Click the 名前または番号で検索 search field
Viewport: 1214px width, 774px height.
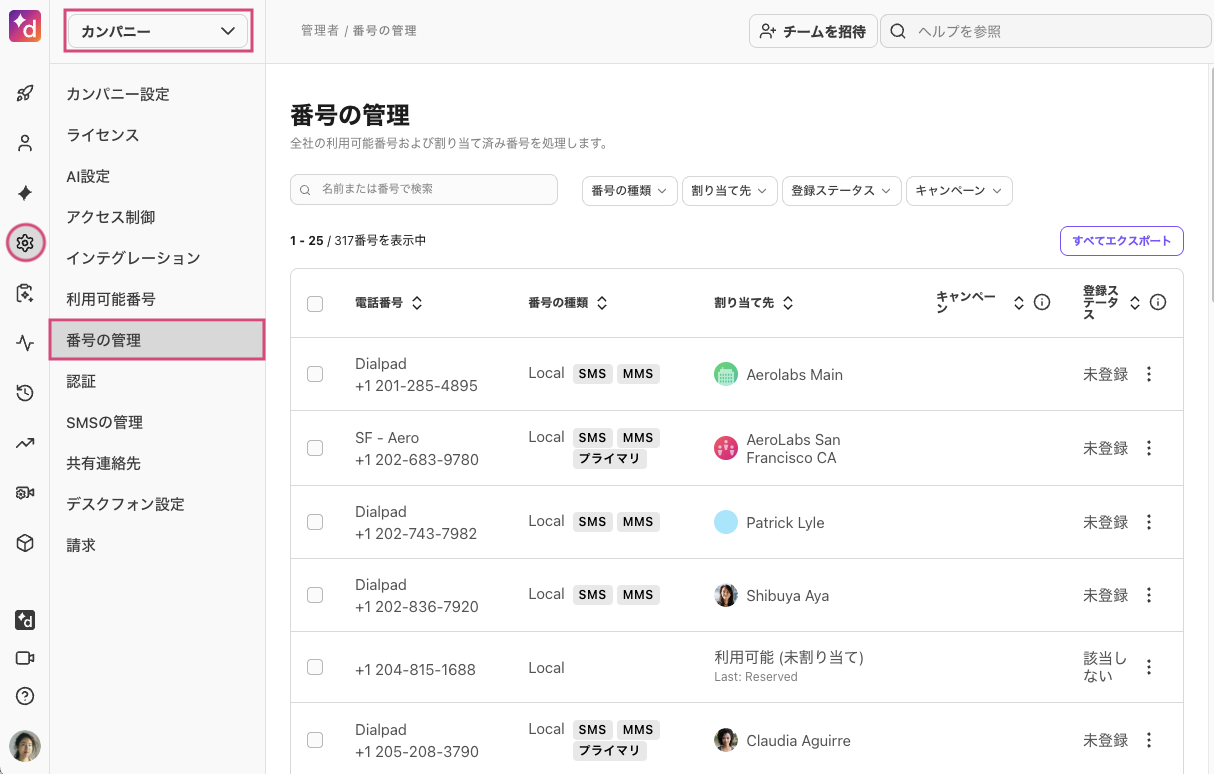coord(424,189)
